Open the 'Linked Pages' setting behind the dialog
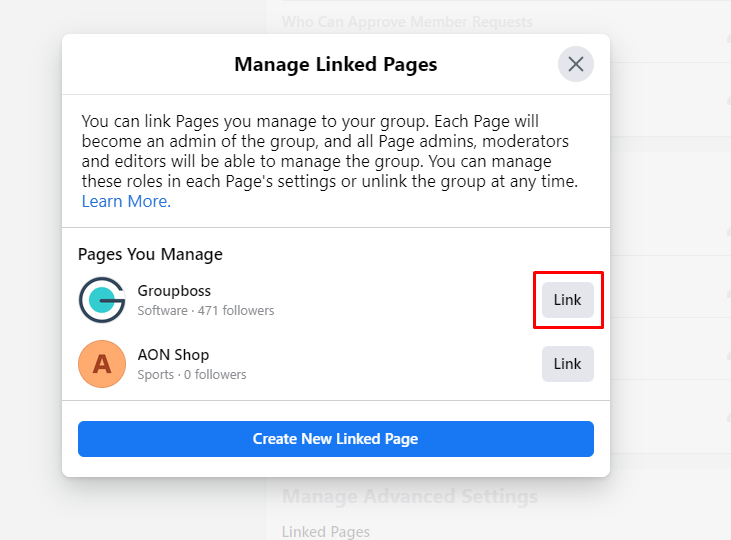Image resolution: width=731 pixels, height=540 pixels. pos(326,531)
